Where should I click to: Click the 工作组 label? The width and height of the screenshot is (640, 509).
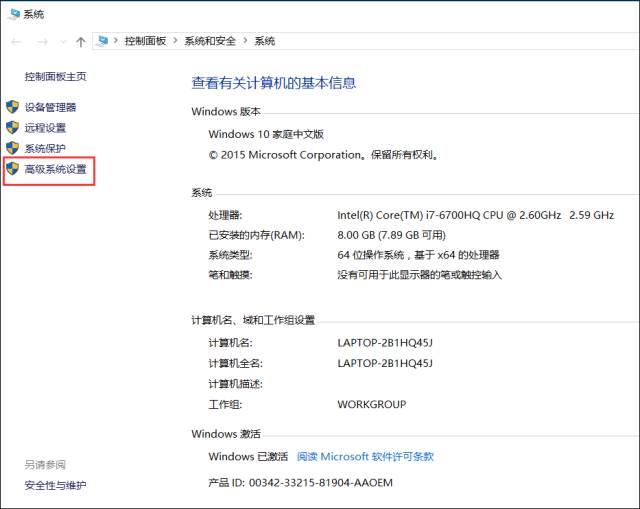point(225,404)
